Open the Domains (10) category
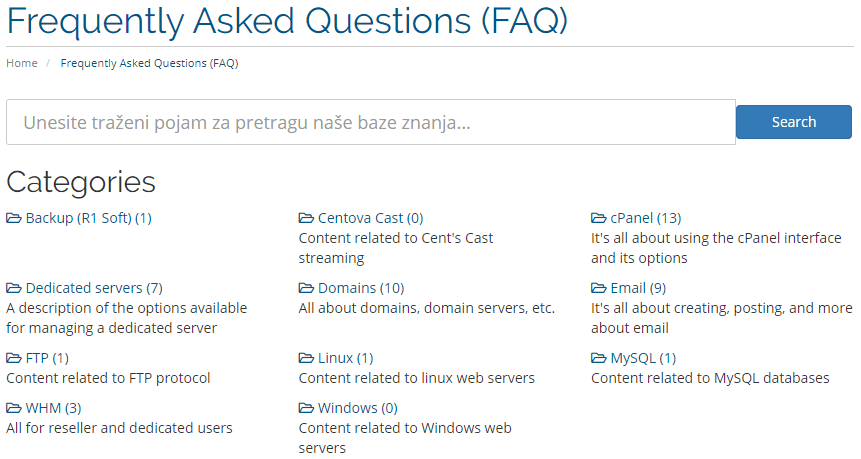Screen dimensions: 861x459 tap(361, 288)
